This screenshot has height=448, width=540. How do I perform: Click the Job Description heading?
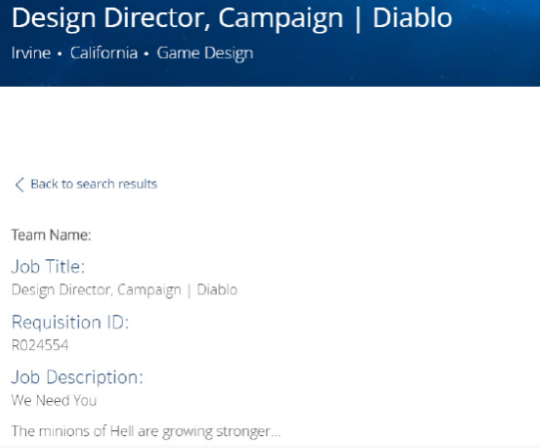77,377
